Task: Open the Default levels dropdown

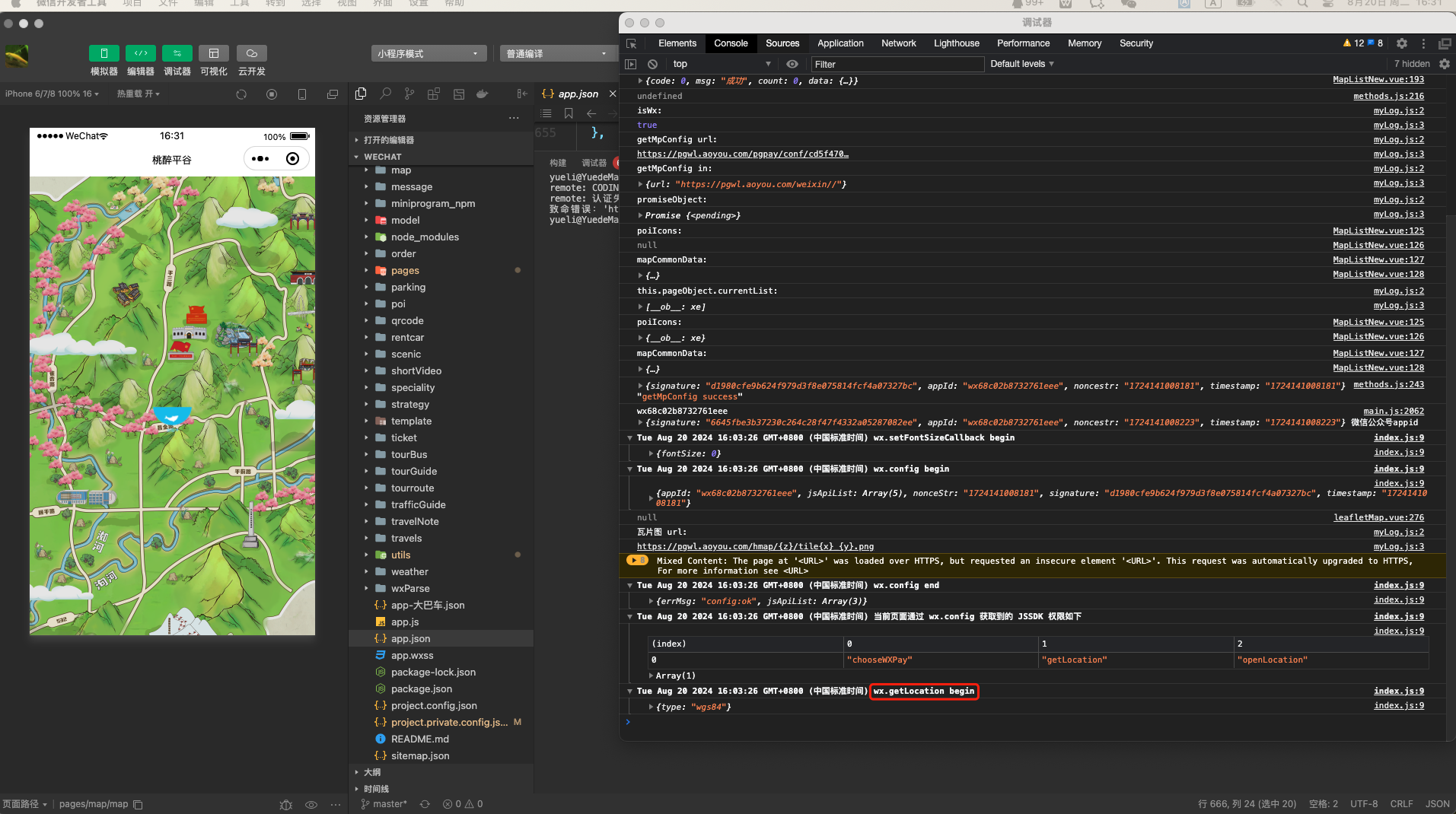Action: [x=1022, y=64]
